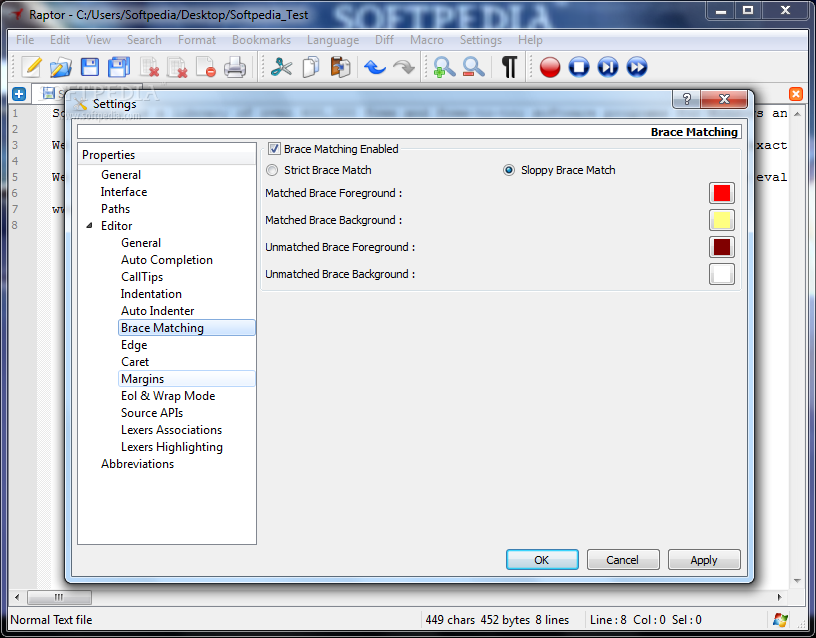Confirm settings with the OK button
The width and height of the screenshot is (816, 638).
[542, 560]
